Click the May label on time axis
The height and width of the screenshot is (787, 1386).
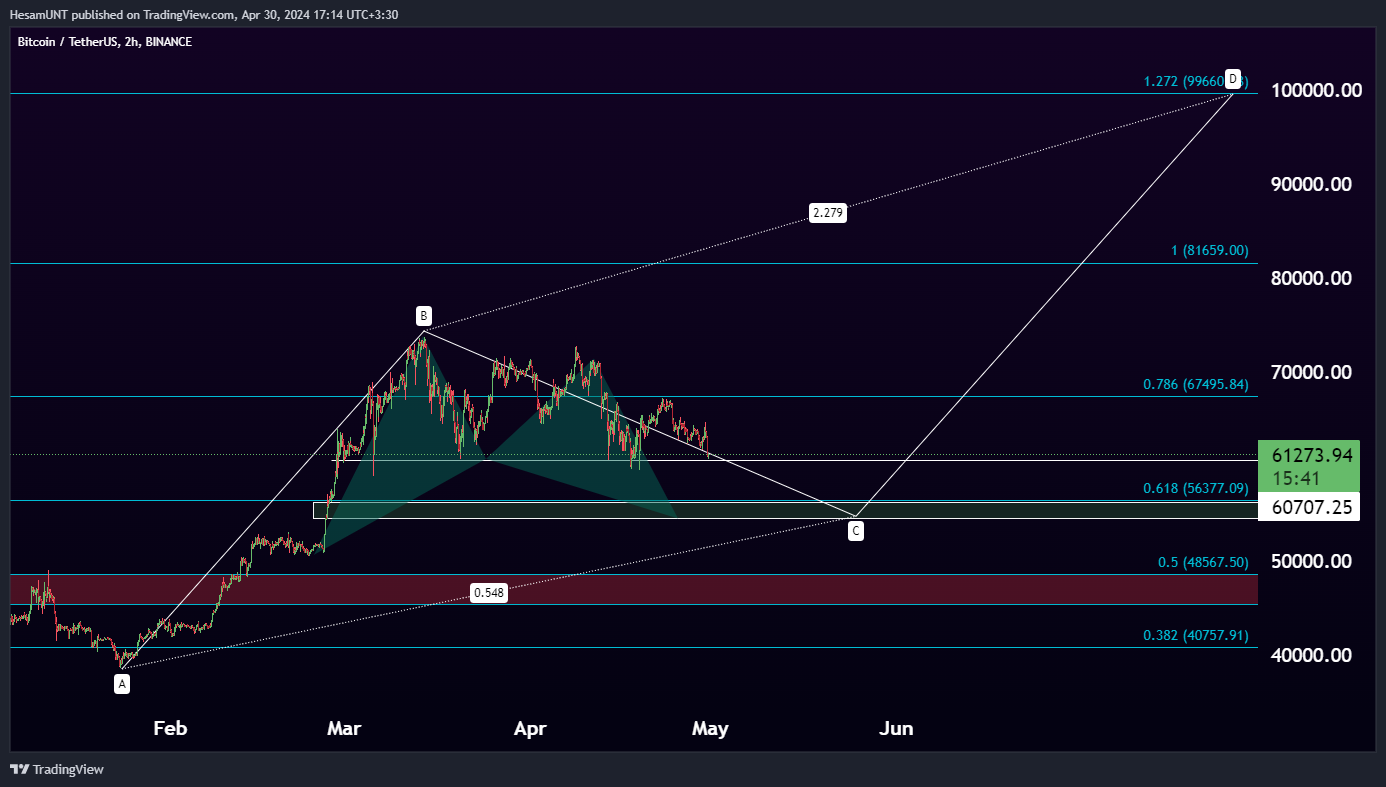[x=710, y=729]
